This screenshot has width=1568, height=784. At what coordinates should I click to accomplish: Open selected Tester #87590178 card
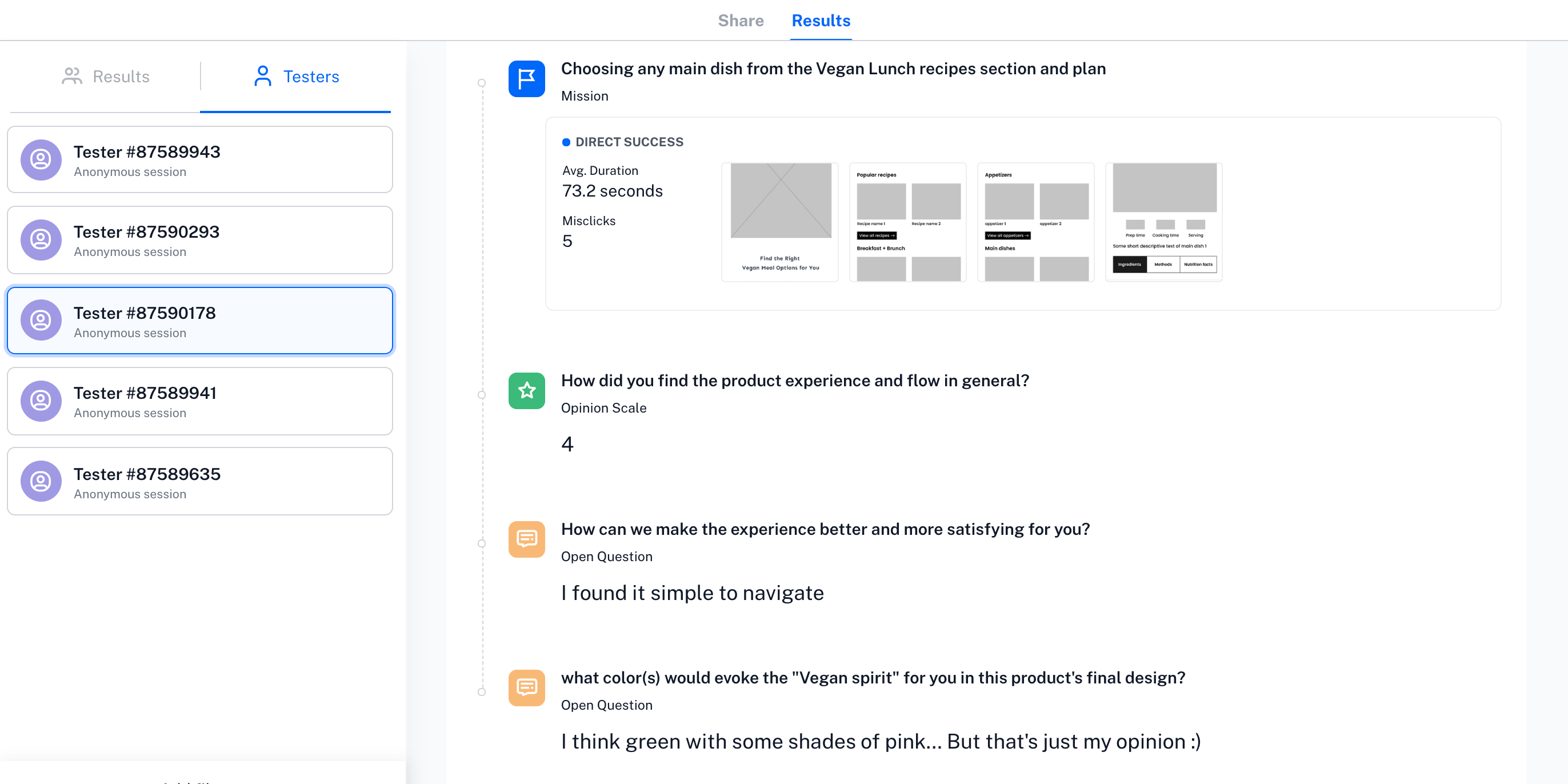(x=199, y=321)
